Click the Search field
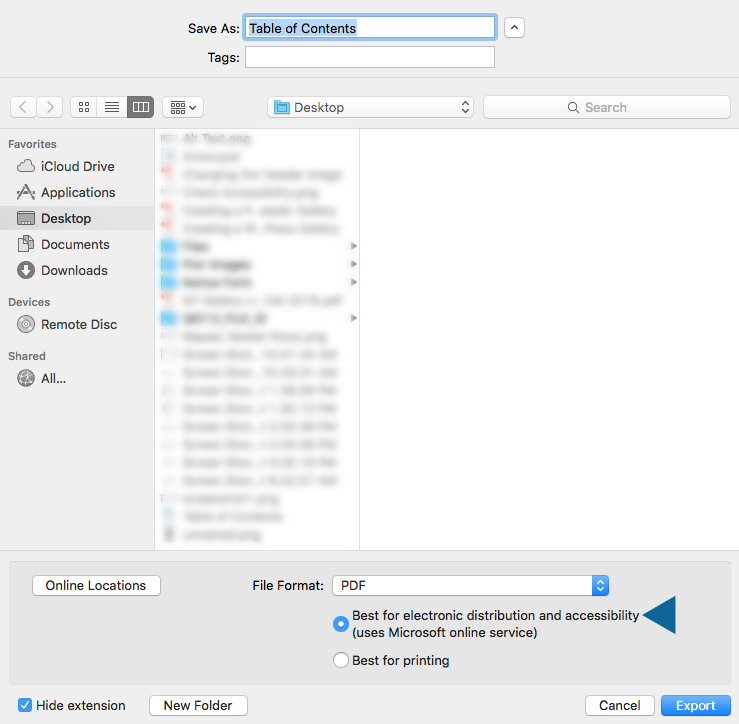Viewport: 739px width, 724px height. [x=607, y=107]
